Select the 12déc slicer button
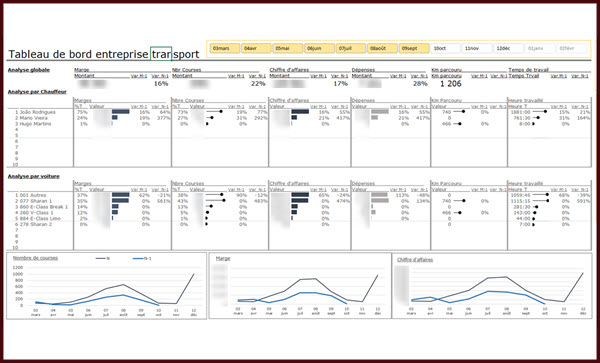 pyautogui.click(x=509, y=49)
